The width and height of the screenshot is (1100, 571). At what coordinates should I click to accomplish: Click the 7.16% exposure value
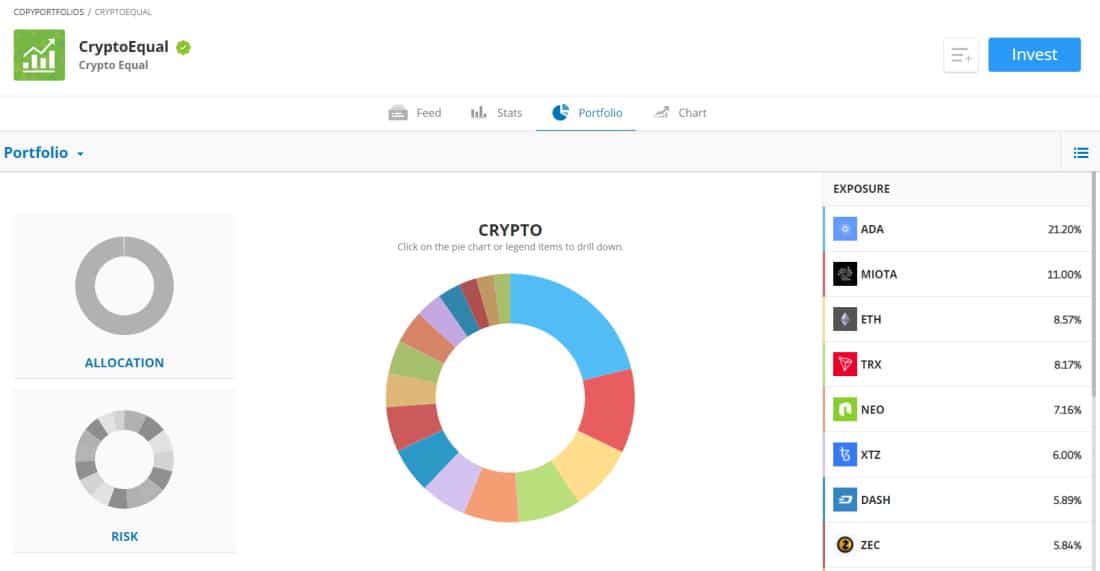(1067, 410)
